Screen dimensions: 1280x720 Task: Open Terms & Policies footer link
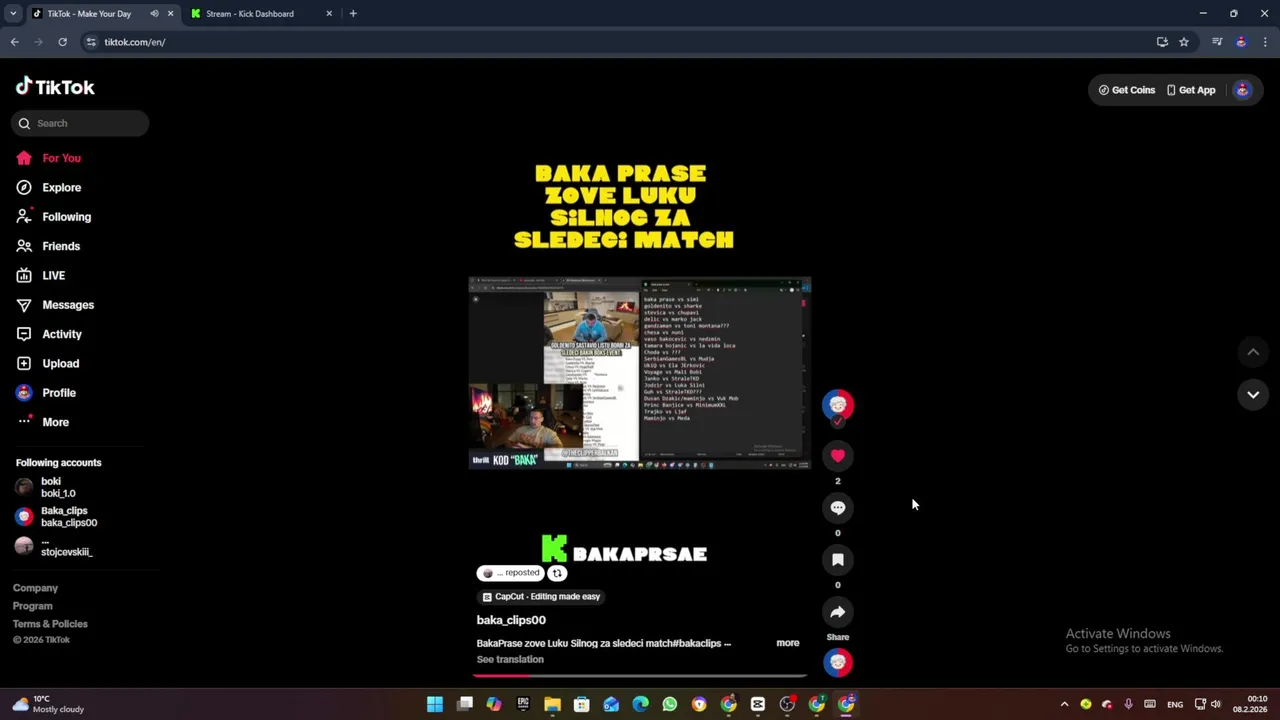point(50,624)
